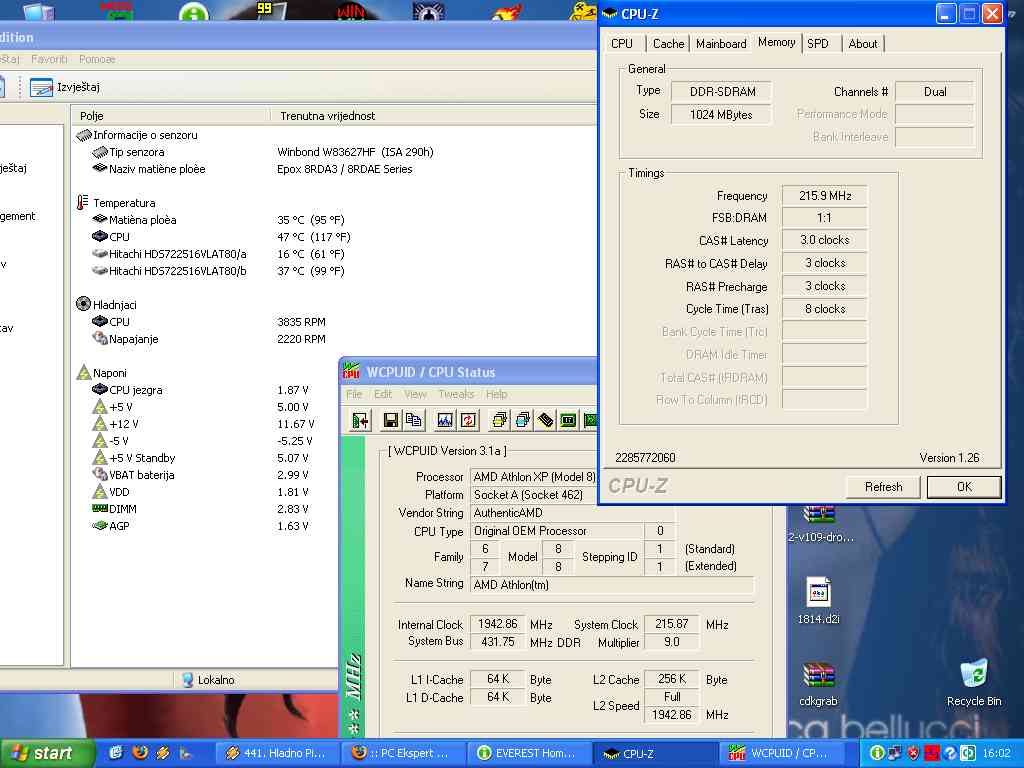Launch Firefox from the quick launch bar
The image size is (1024, 768).
(140, 753)
